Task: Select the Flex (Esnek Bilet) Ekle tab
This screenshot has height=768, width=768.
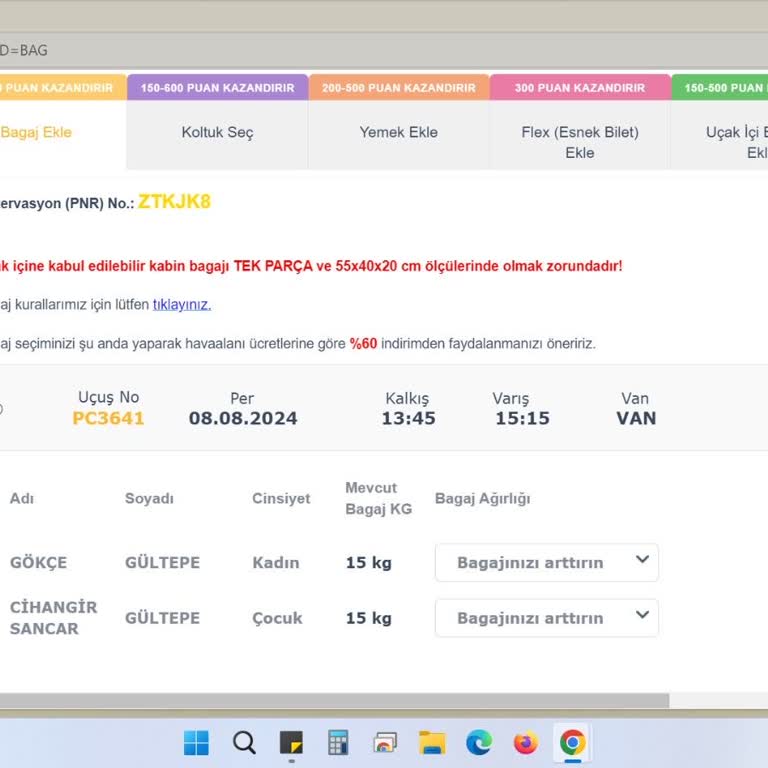Action: pos(579,142)
